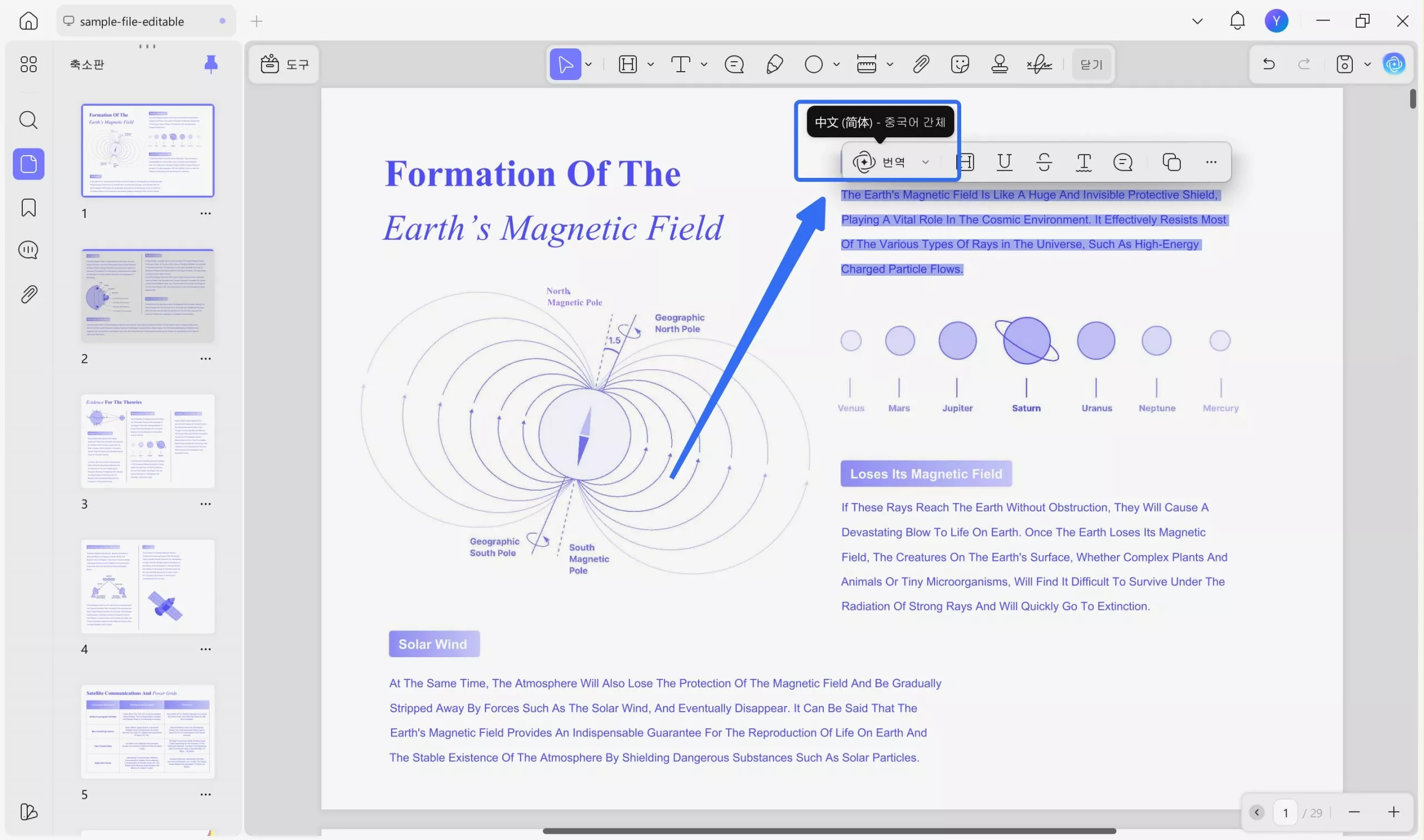Zoom out with minus button

coord(1354,812)
